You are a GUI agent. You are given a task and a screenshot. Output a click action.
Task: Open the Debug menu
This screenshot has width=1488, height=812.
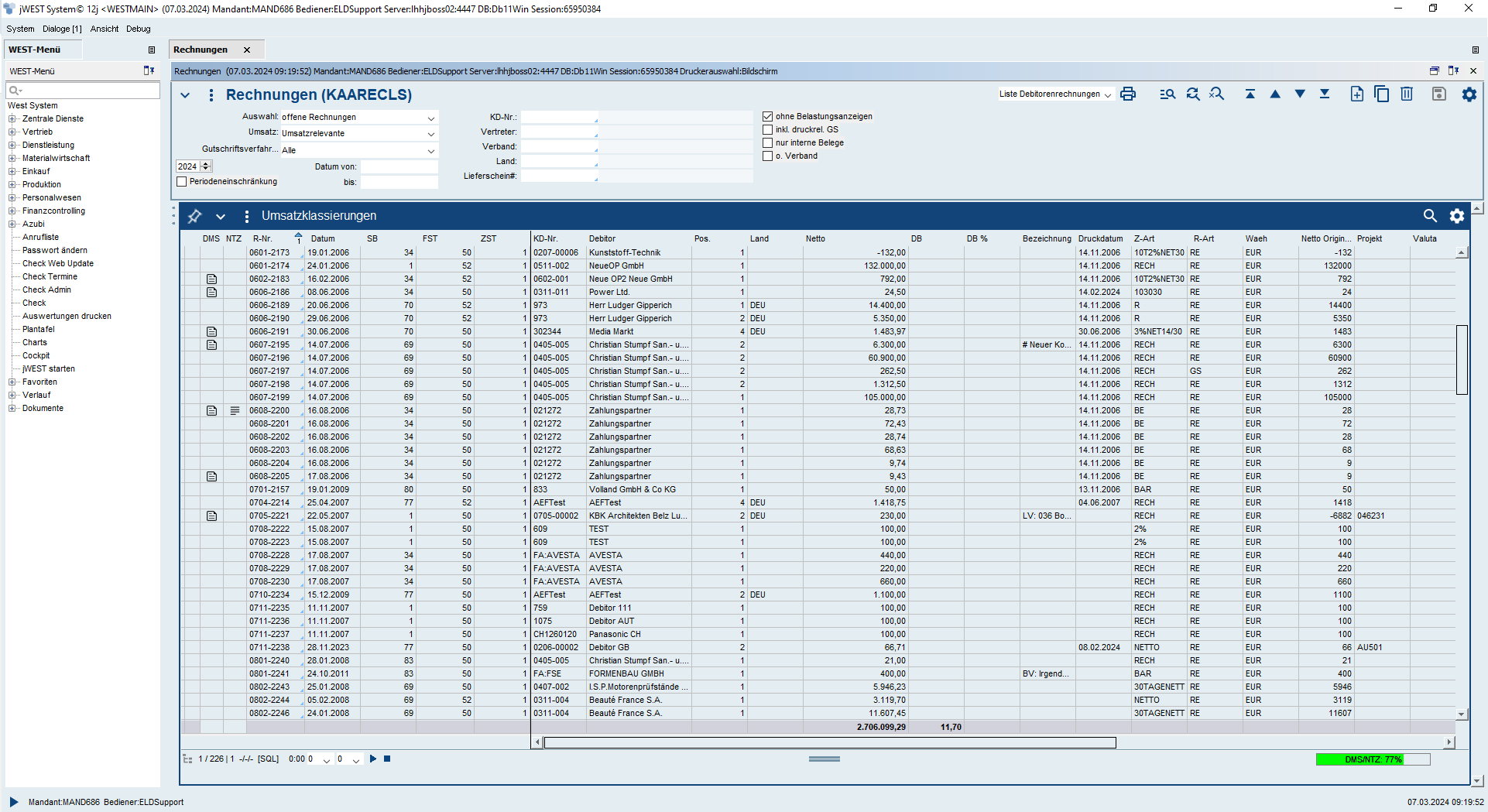(x=139, y=29)
